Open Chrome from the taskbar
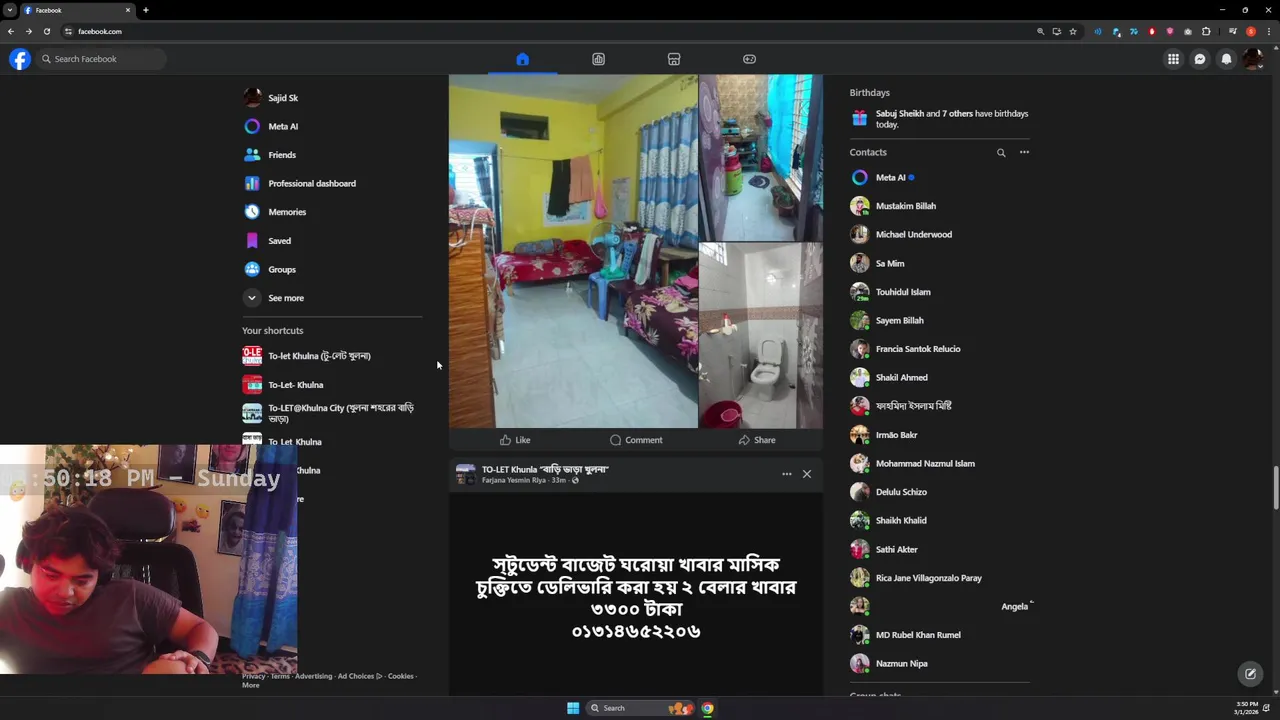Screen dimensions: 1280x720 tap(707, 708)
